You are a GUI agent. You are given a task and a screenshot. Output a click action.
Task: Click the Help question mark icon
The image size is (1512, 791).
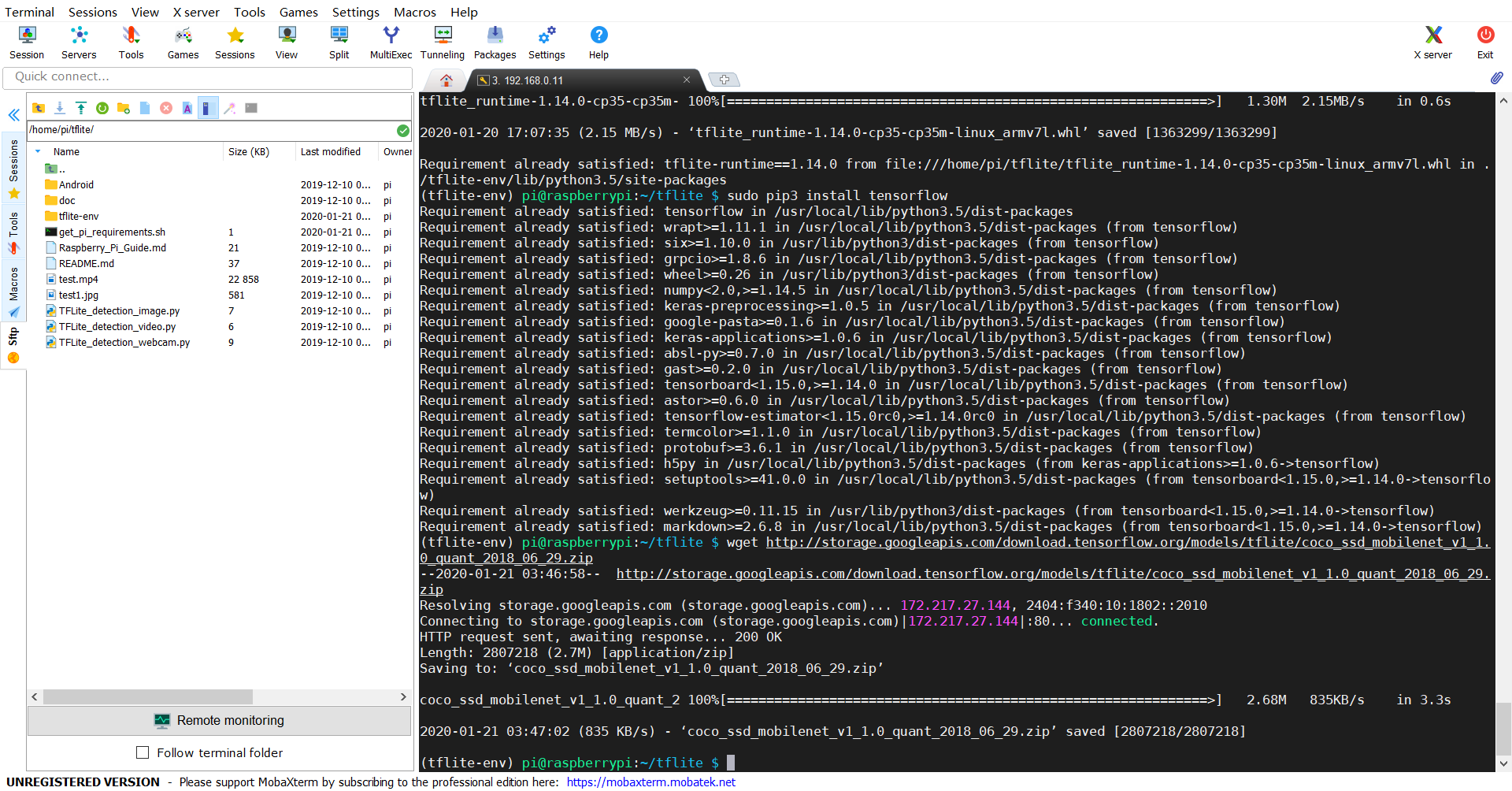click(x=598, y=43)
